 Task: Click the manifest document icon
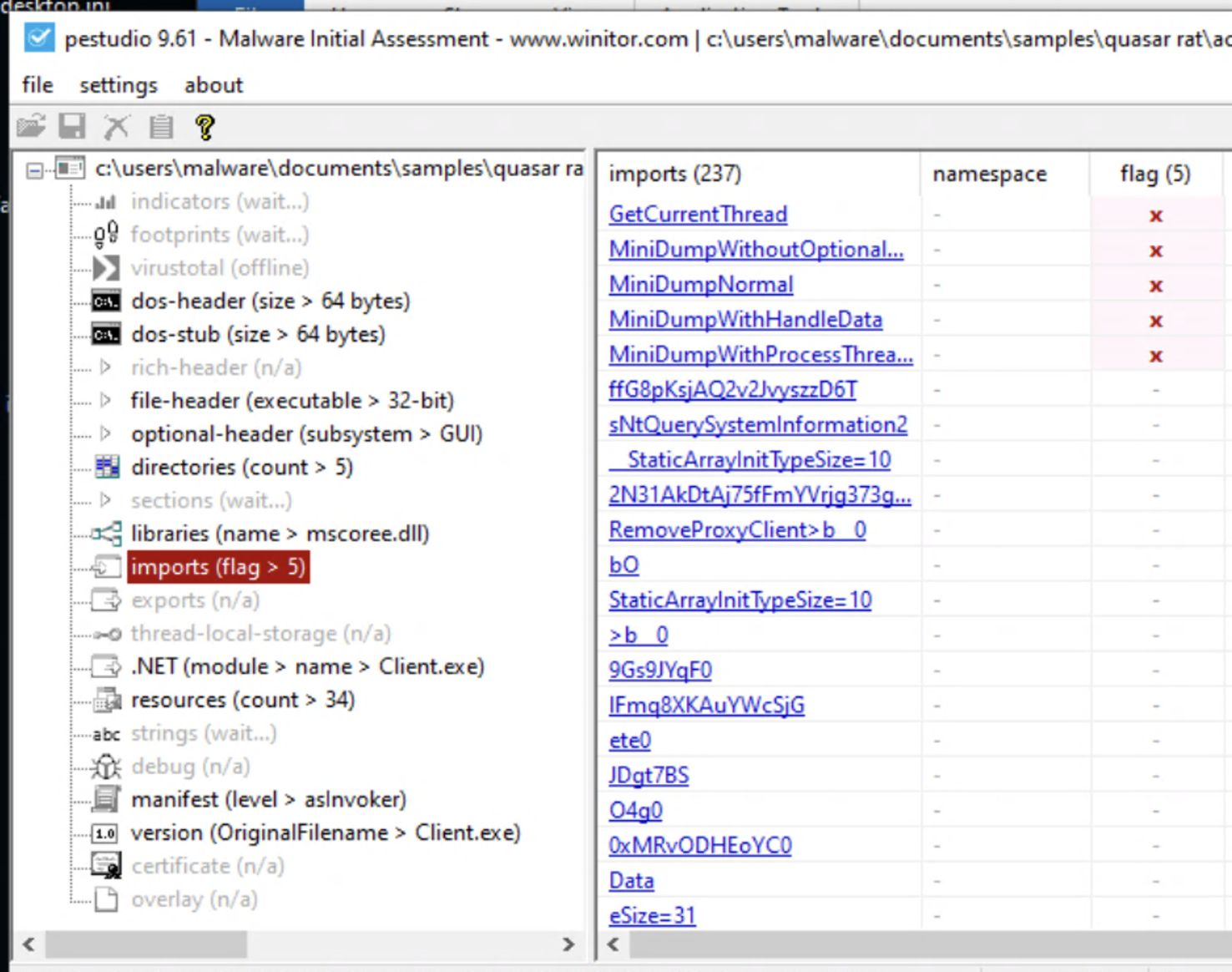point(106,799)
